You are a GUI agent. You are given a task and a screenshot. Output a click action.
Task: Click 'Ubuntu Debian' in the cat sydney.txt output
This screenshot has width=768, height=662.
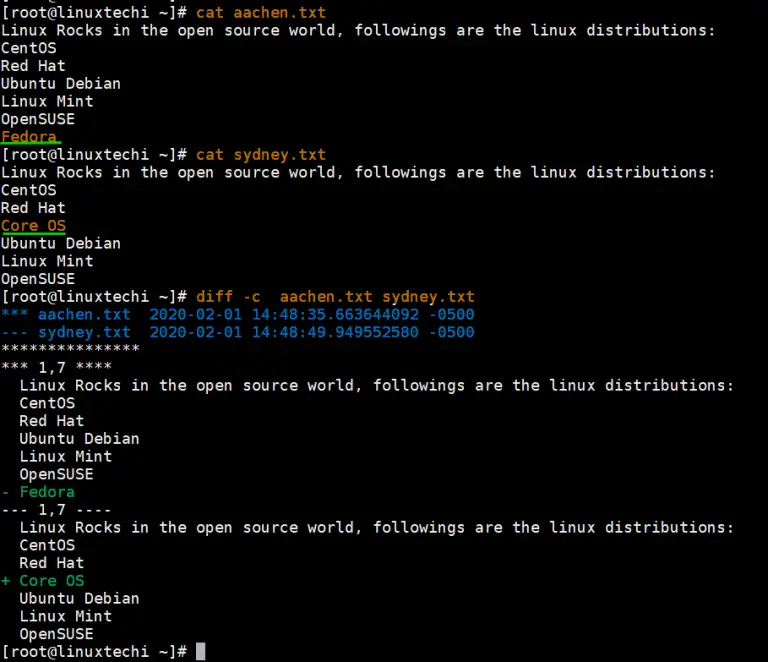[61, 243]
